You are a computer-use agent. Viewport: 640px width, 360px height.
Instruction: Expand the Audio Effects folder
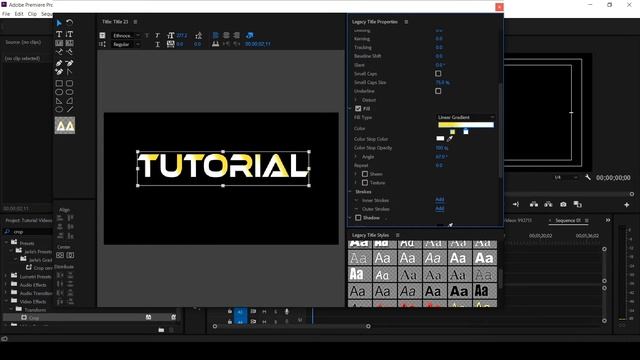tap(7, 284)
